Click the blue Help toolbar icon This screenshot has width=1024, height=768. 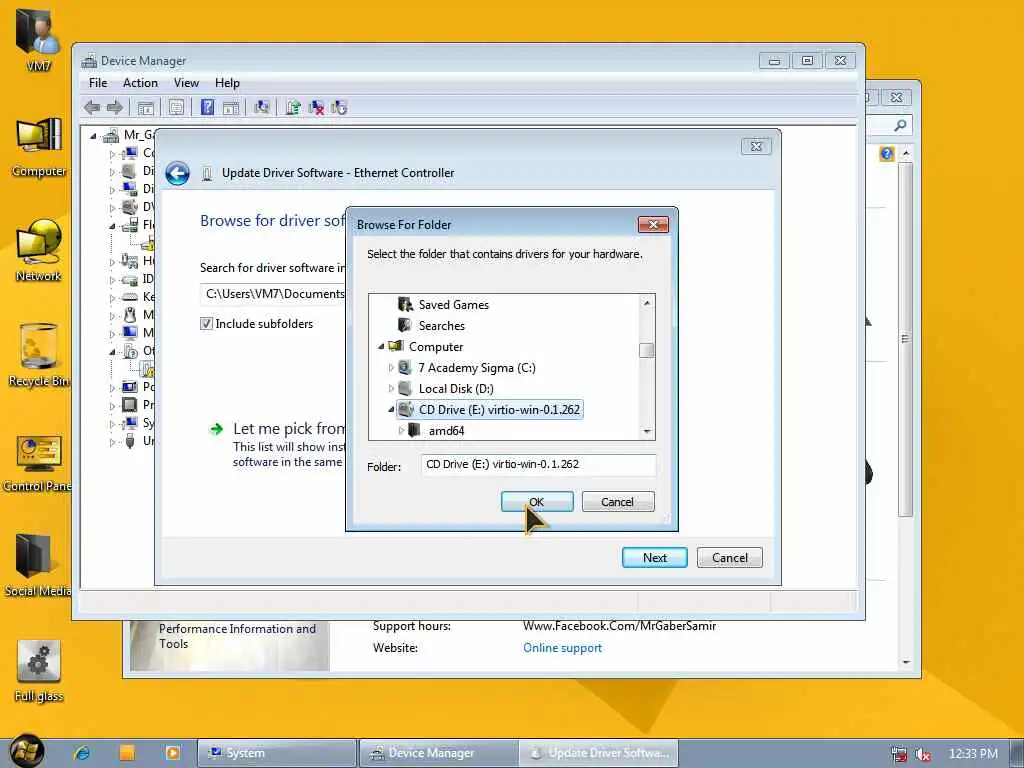[207, 108]
